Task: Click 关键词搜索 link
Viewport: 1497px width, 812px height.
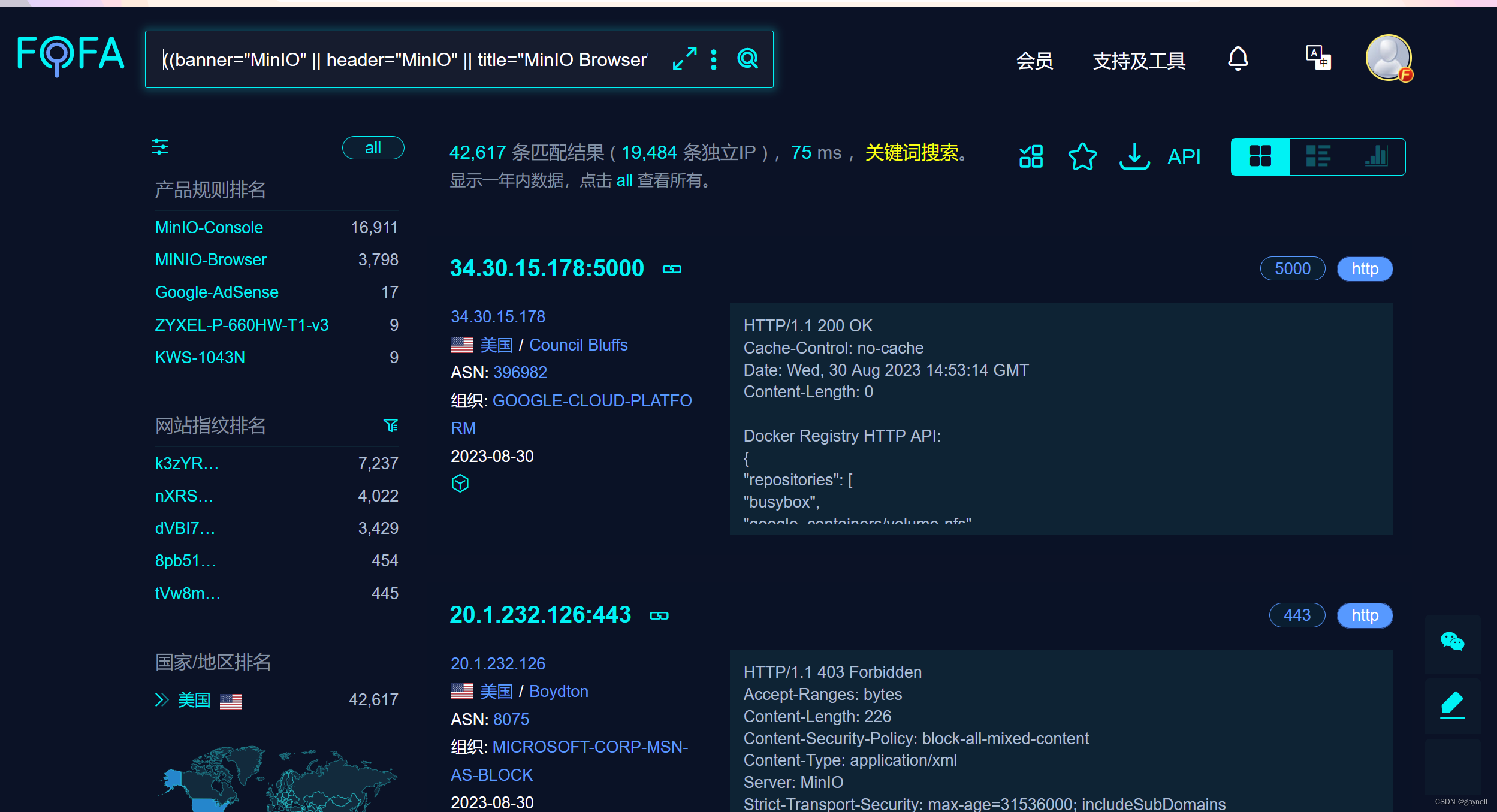Action: click(x=912, y=153)
